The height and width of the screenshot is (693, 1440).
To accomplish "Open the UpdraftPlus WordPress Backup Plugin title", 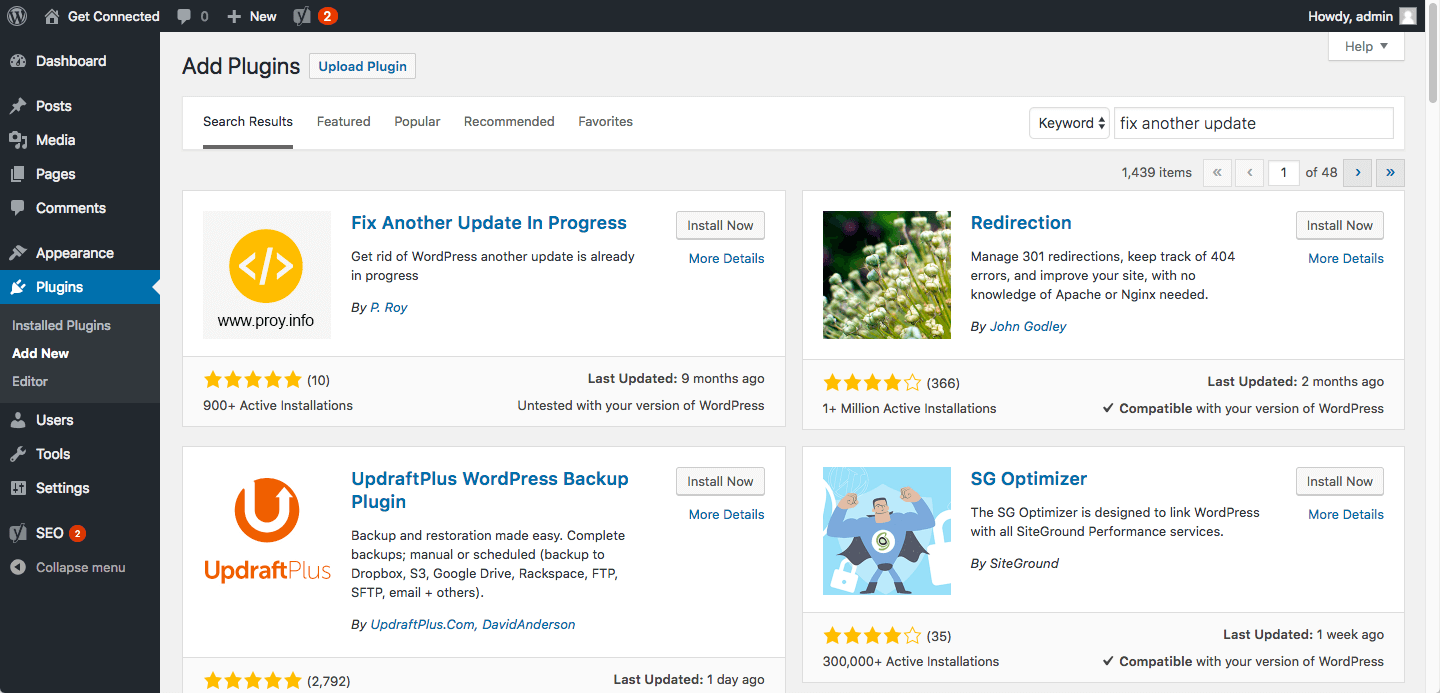I will coord(490,490).
